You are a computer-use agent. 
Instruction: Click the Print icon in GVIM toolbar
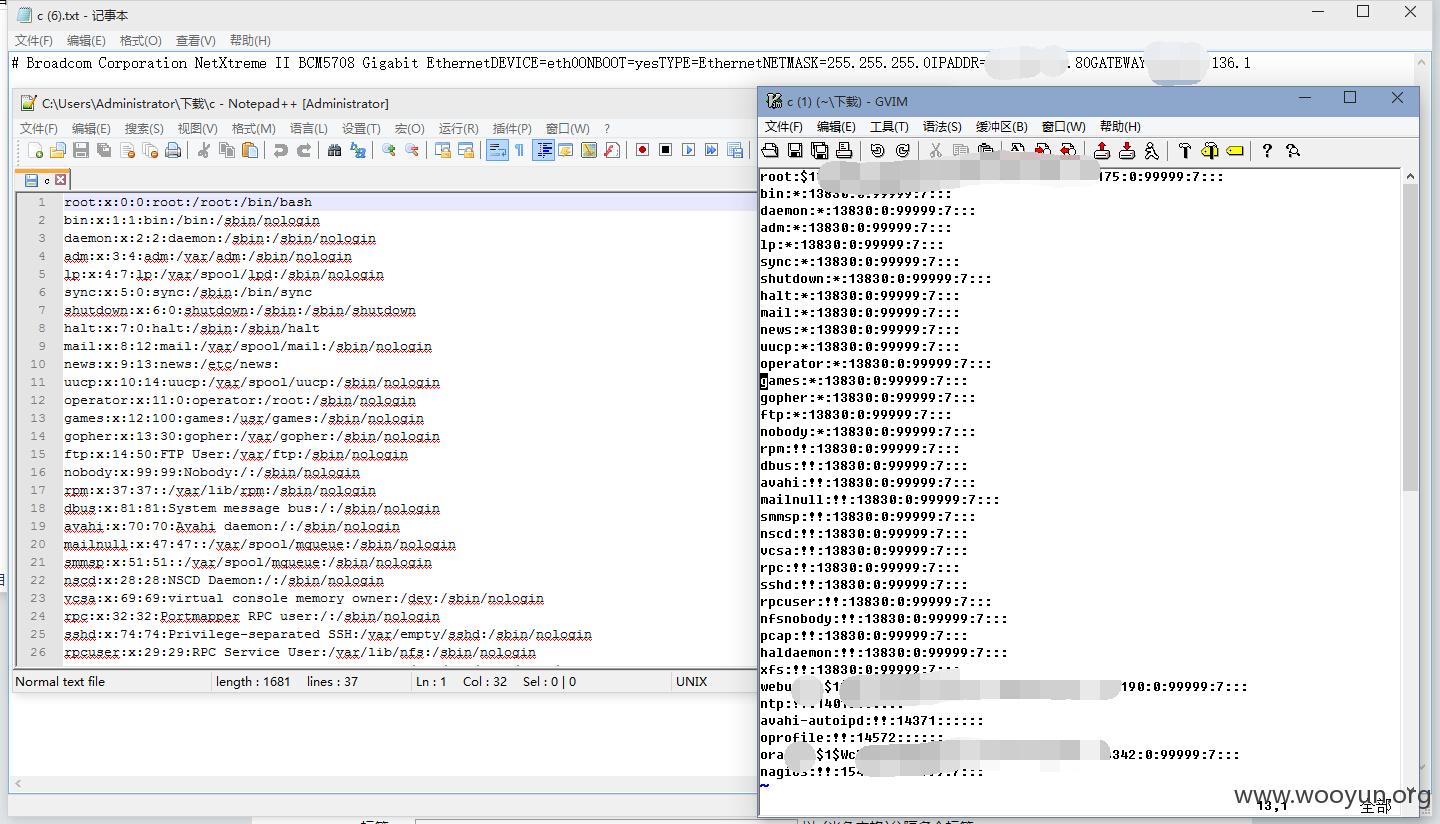point(844,151)
